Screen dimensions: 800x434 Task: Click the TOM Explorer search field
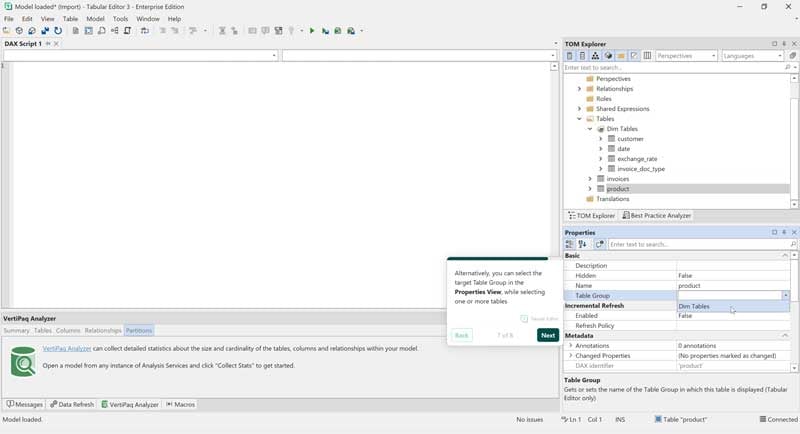pyautogui.click(x=673, y=67)
